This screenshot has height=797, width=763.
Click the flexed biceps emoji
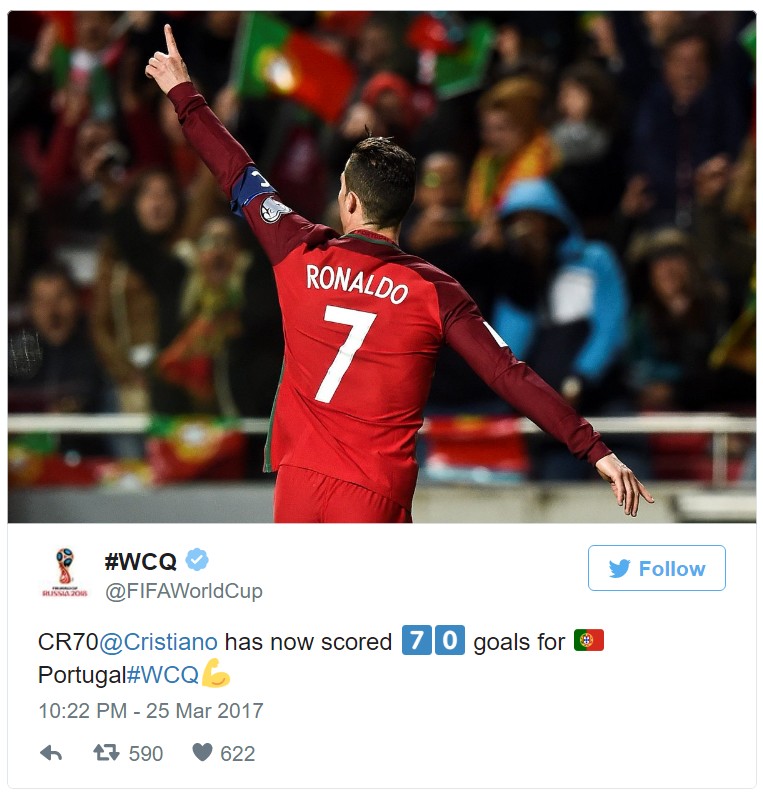click(x=216, y=673)
